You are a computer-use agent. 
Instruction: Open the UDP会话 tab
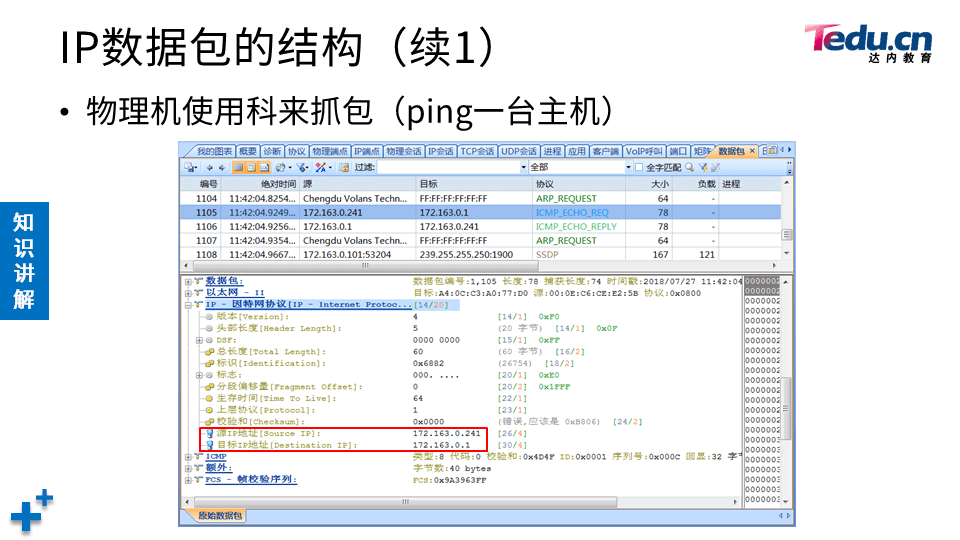click(519, 151)
